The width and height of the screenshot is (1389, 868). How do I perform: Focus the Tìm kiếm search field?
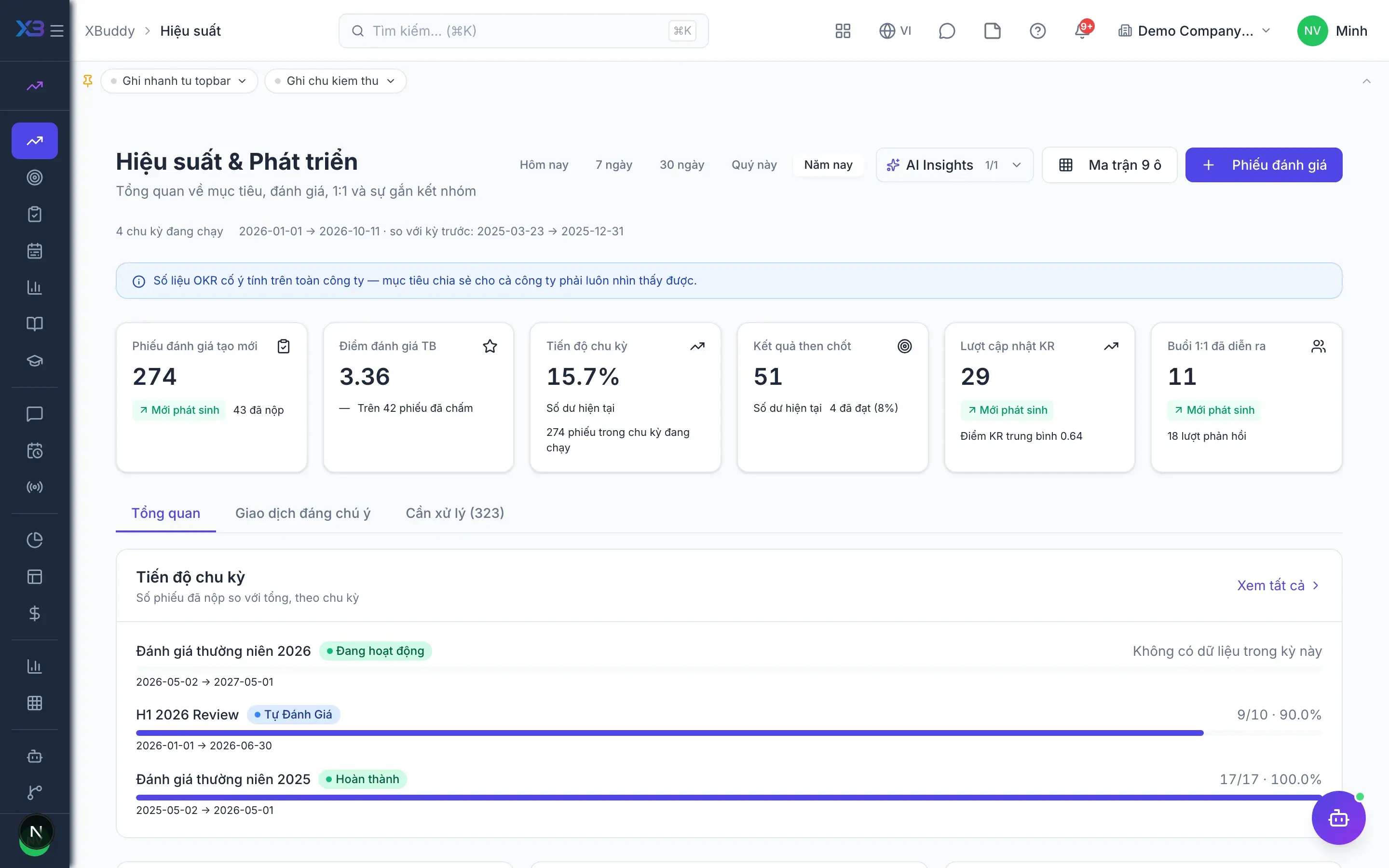point(523,31)
